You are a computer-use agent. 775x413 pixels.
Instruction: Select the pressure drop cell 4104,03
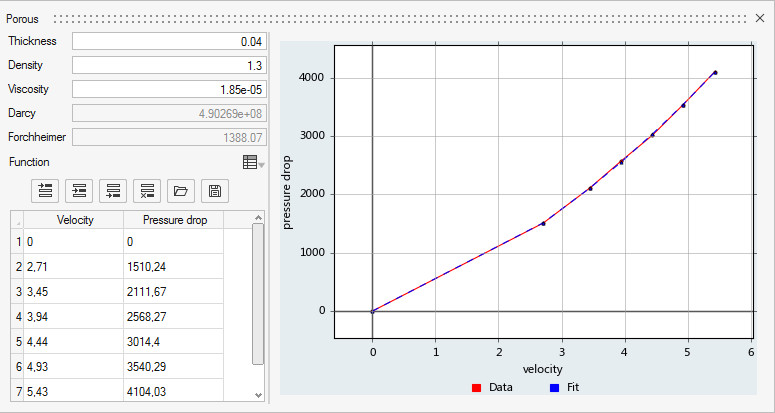[173, 391]
